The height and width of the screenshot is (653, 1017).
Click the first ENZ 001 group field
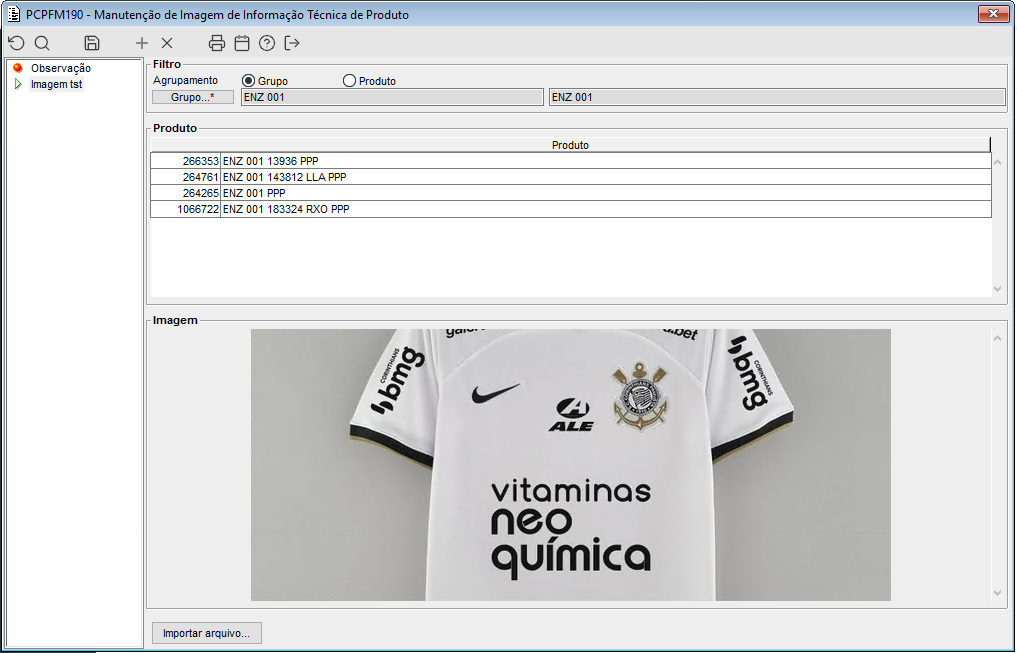click(x=392, y=97)
